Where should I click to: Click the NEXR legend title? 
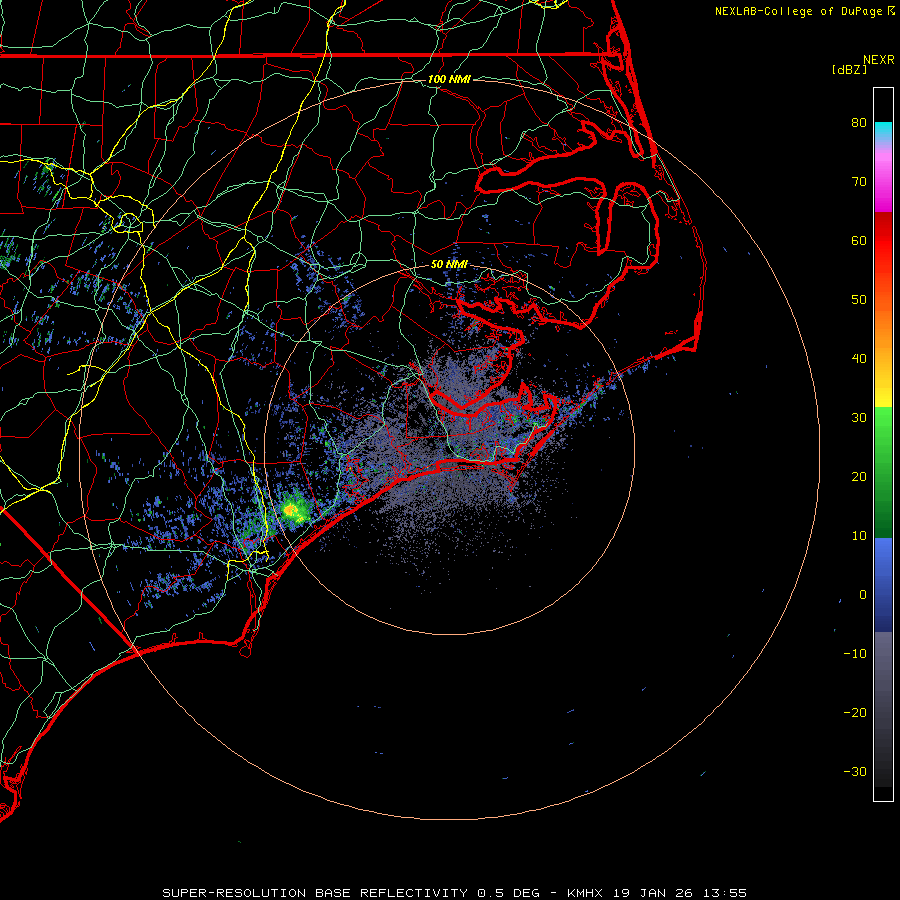click(878, 60)
